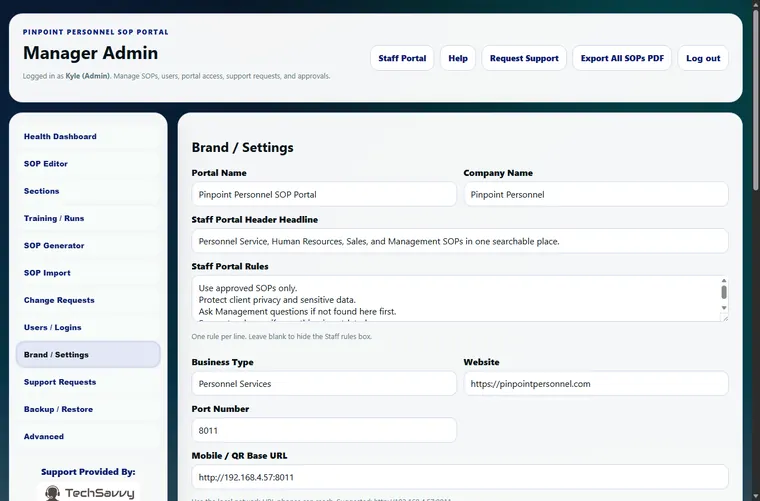This screenshot has width=760, height=501.
Task: Open the SOP Generator page
Action: click(x=88, y=246)
